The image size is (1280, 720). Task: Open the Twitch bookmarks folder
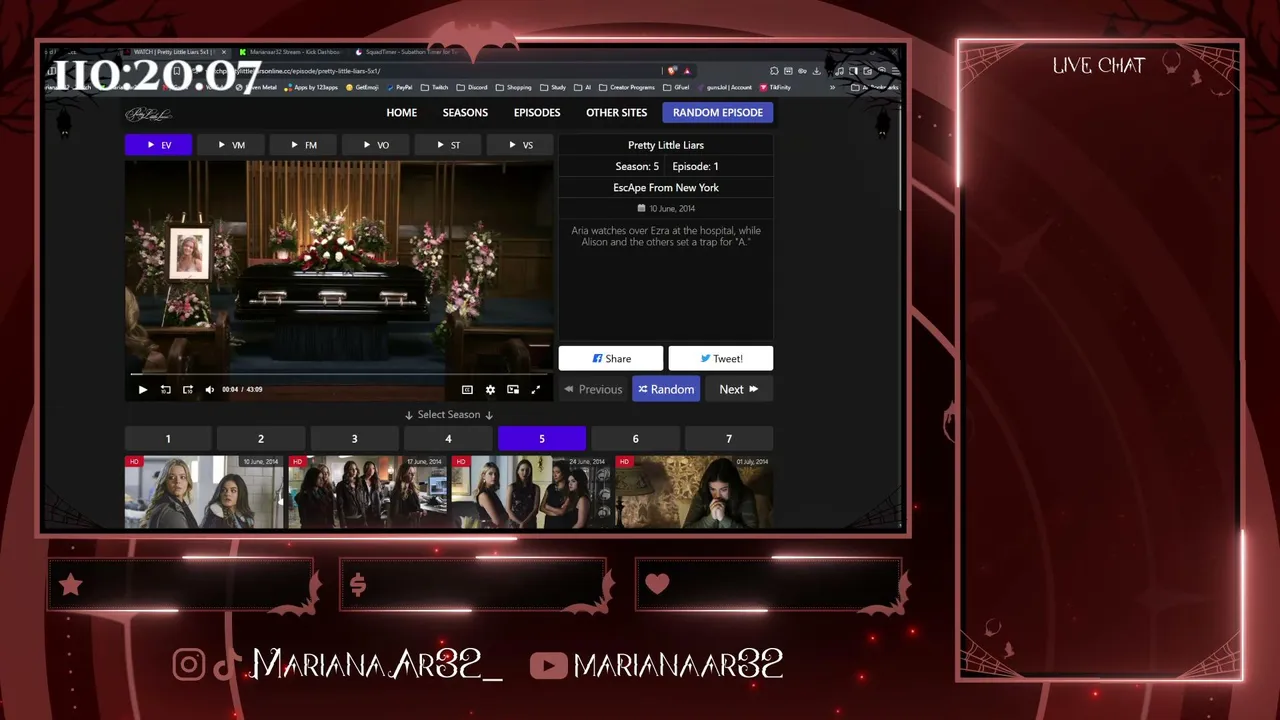pyautogui.click(x=435, y=88)
